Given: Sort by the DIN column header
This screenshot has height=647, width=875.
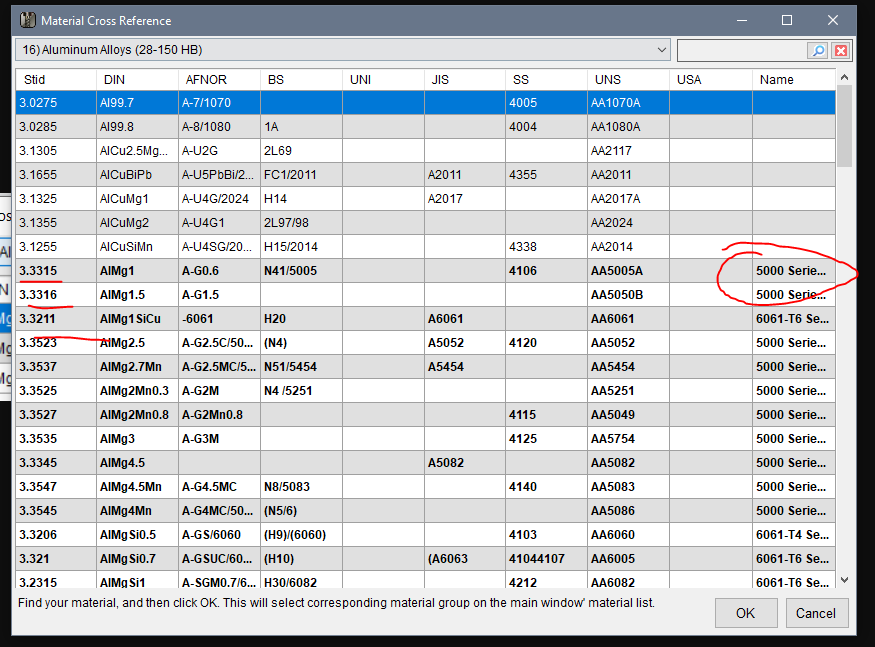Looking at the screenshot, I should pyautogui.click(x=136, y=80).
